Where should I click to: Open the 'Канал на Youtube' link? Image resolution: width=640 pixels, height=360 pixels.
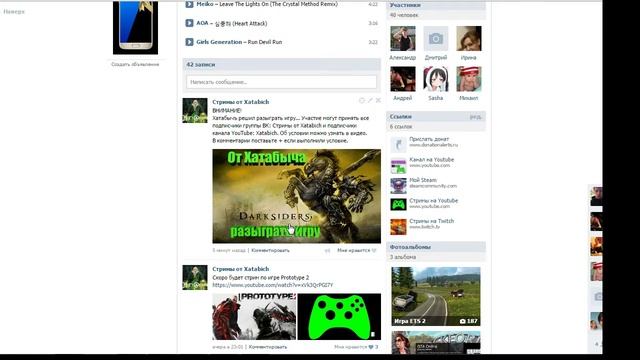[431, 160]
